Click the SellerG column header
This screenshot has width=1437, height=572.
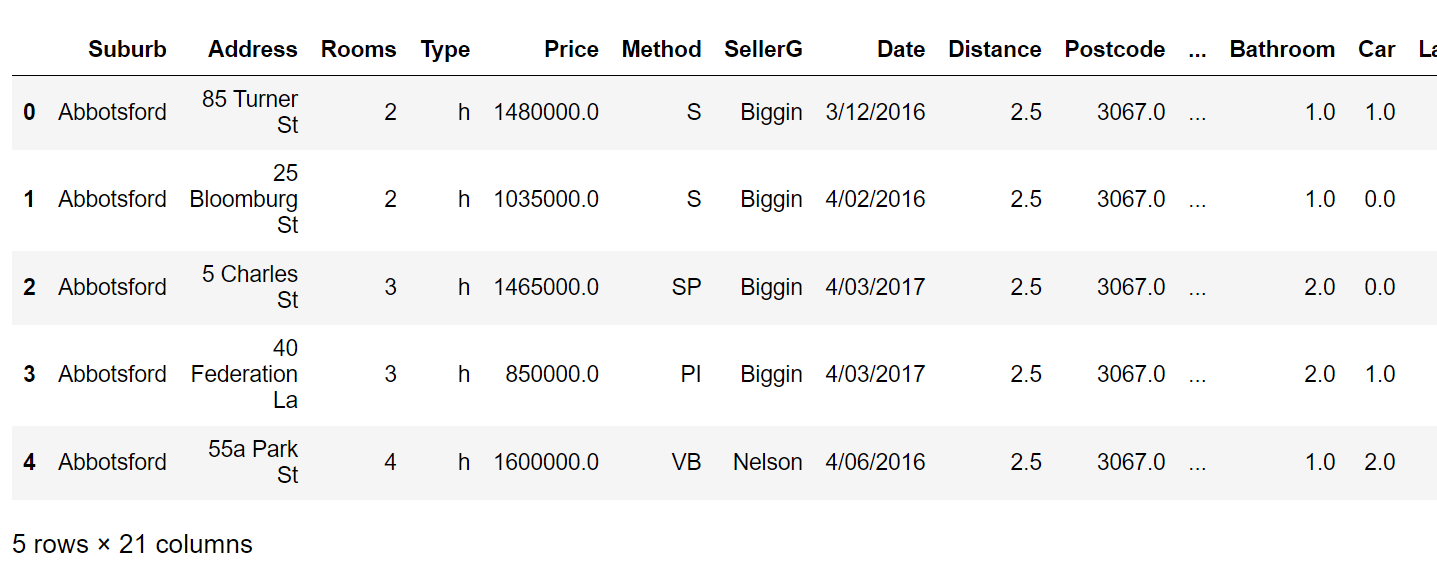[x=763, y=49]
